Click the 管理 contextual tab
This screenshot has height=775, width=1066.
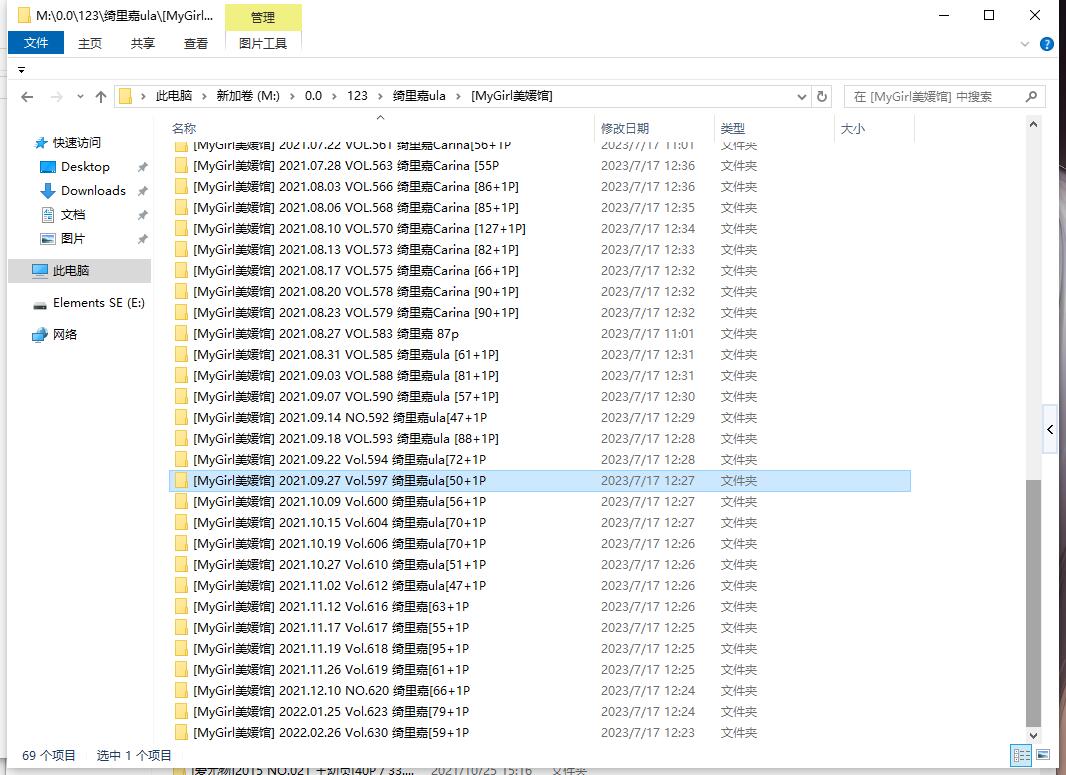pyautogui.click(x=263, y=18)
